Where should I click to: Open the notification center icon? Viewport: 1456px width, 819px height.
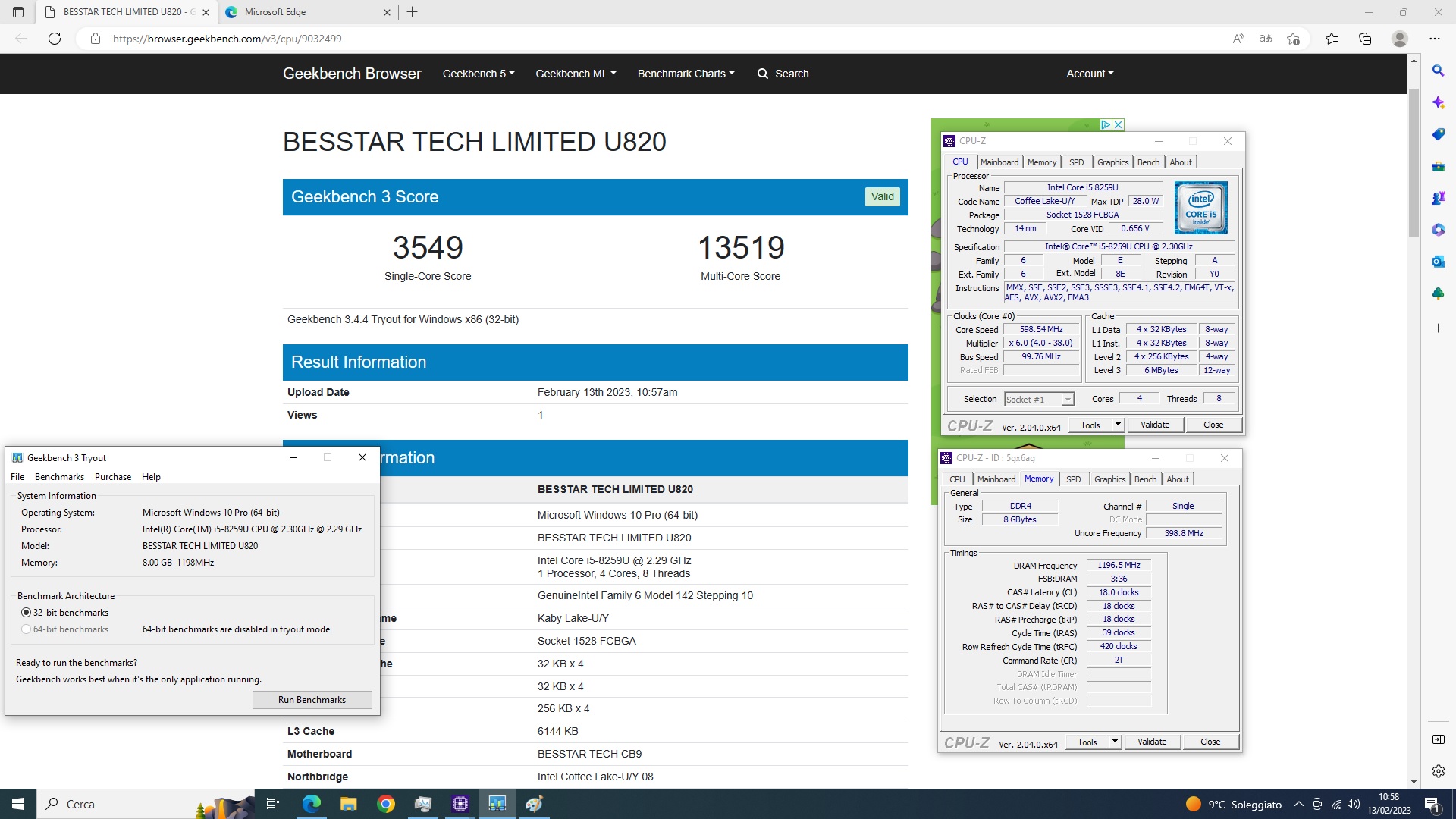[x=1432, y=804]
